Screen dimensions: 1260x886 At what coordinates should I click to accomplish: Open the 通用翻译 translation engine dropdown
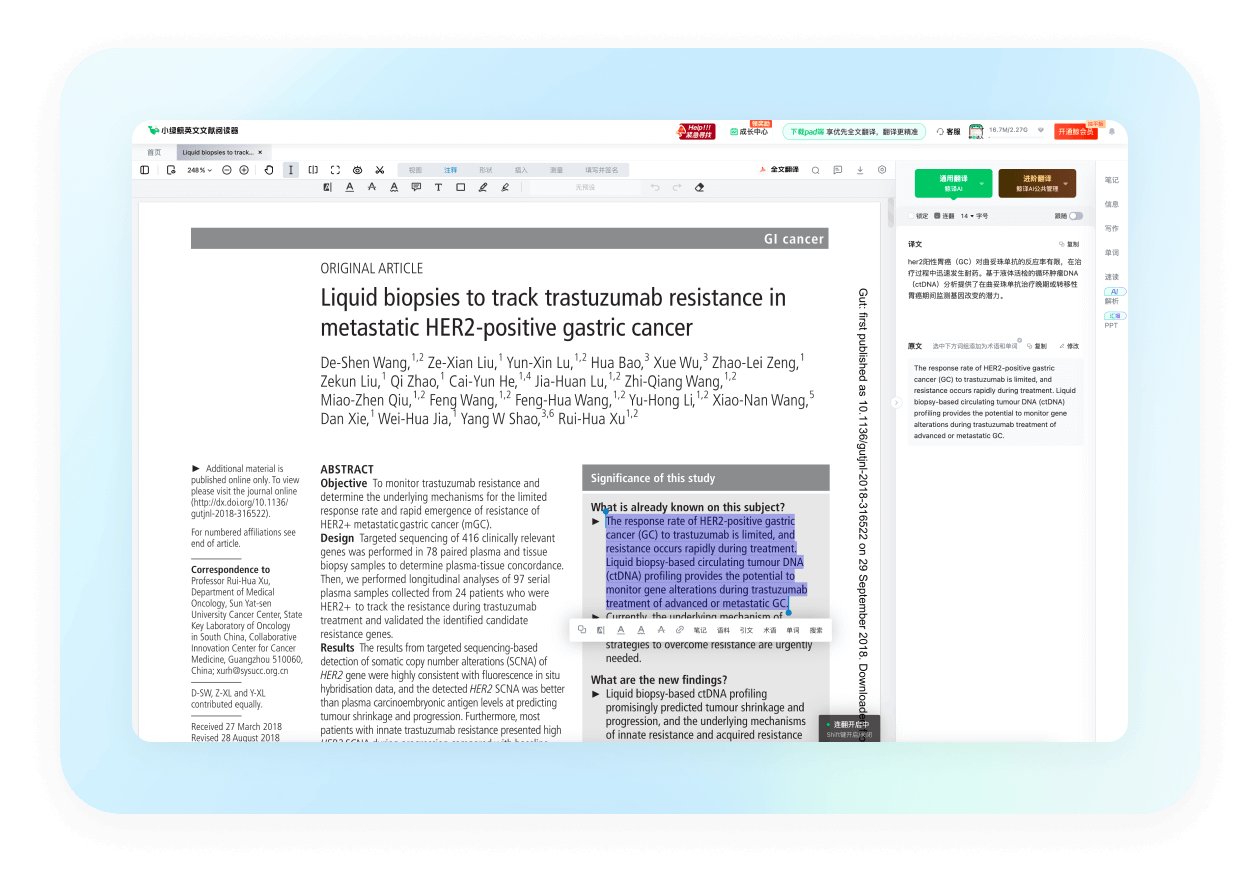click(953, 183)
